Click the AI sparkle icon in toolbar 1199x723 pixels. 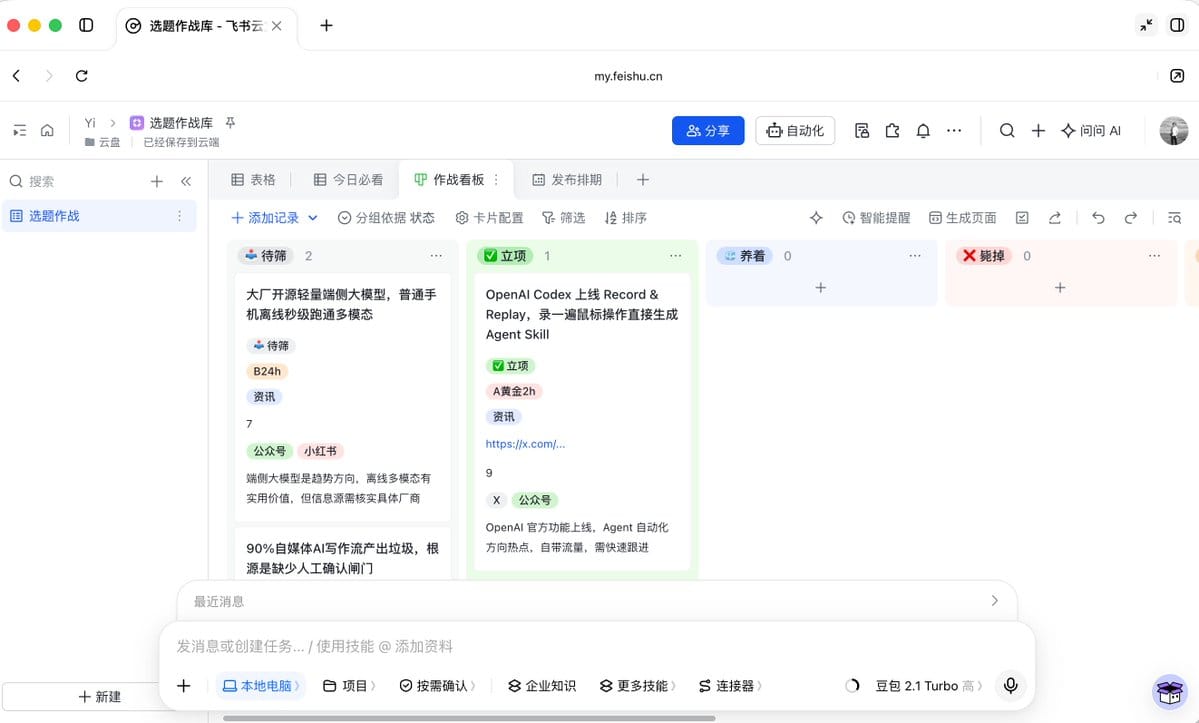816,218
